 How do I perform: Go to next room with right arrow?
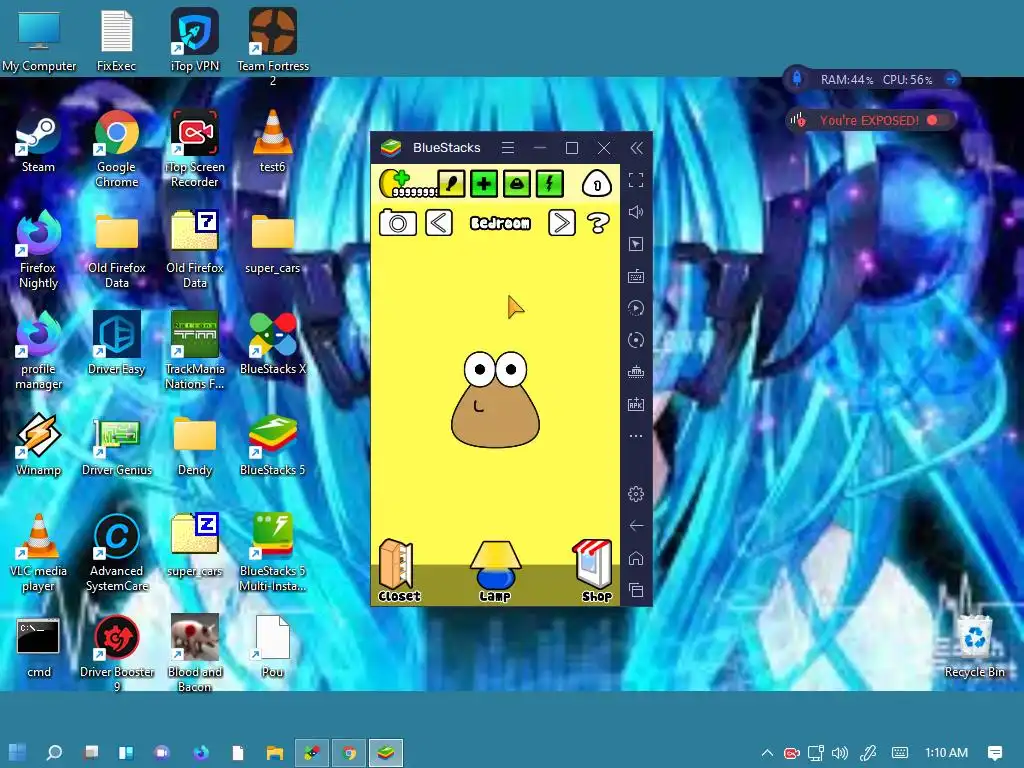pos(562,223)
